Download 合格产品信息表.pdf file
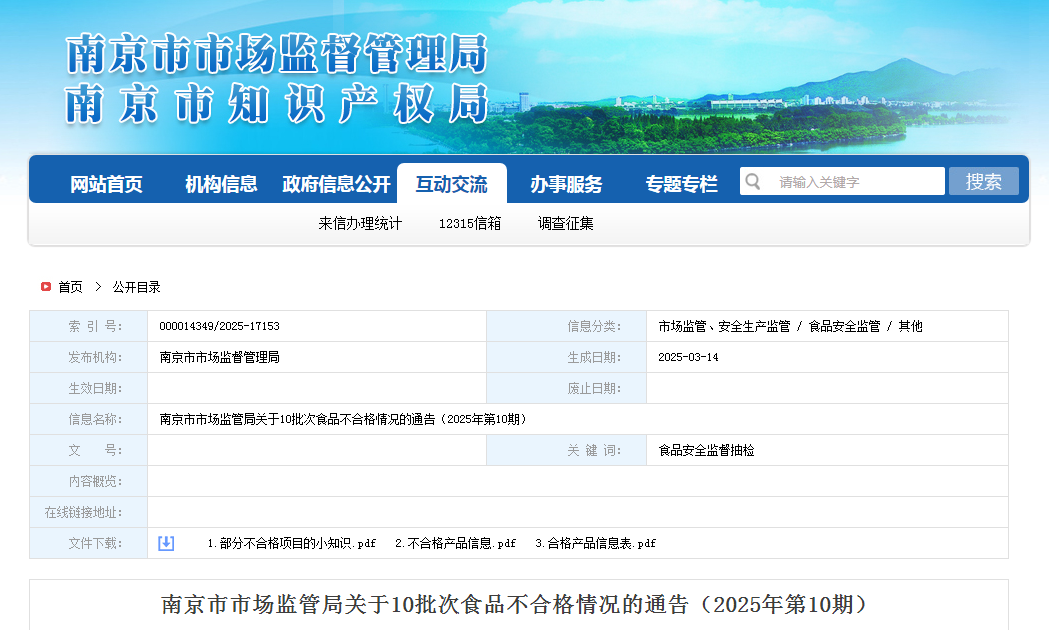 tap(595, 543)
